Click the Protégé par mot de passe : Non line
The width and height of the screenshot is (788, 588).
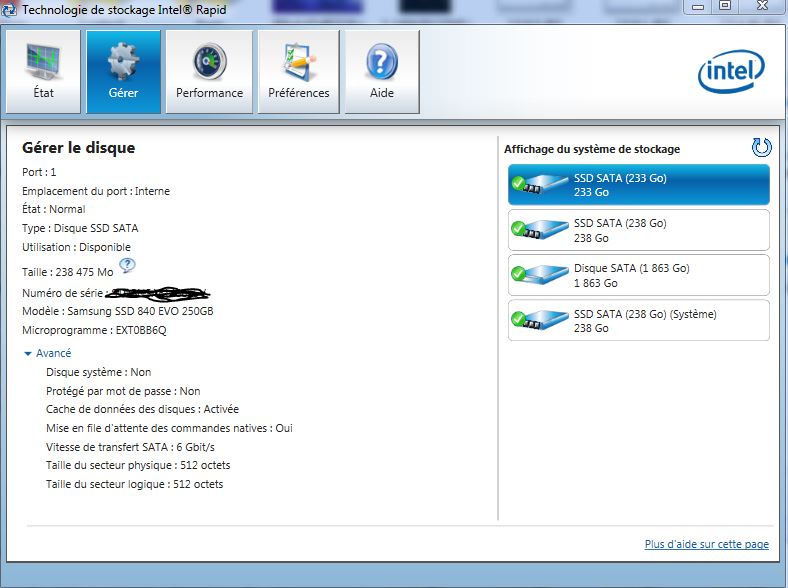coord(123,391)
